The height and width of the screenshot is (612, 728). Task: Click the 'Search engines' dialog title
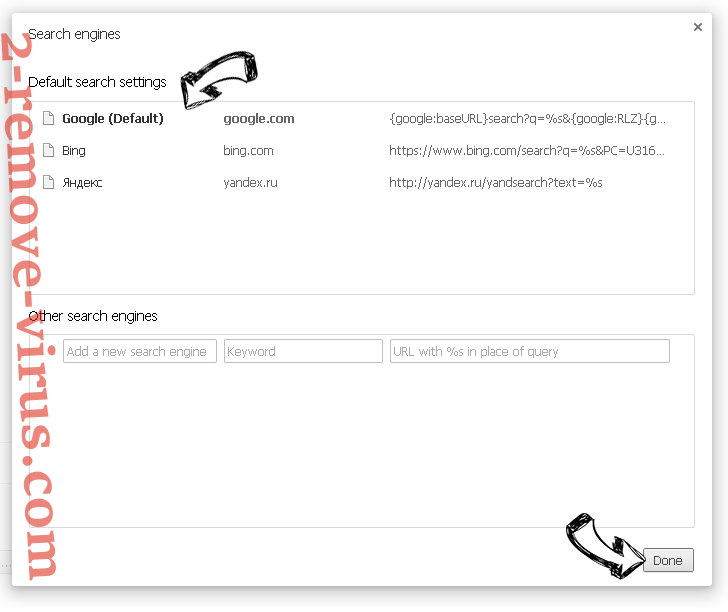tap(75, 34)
